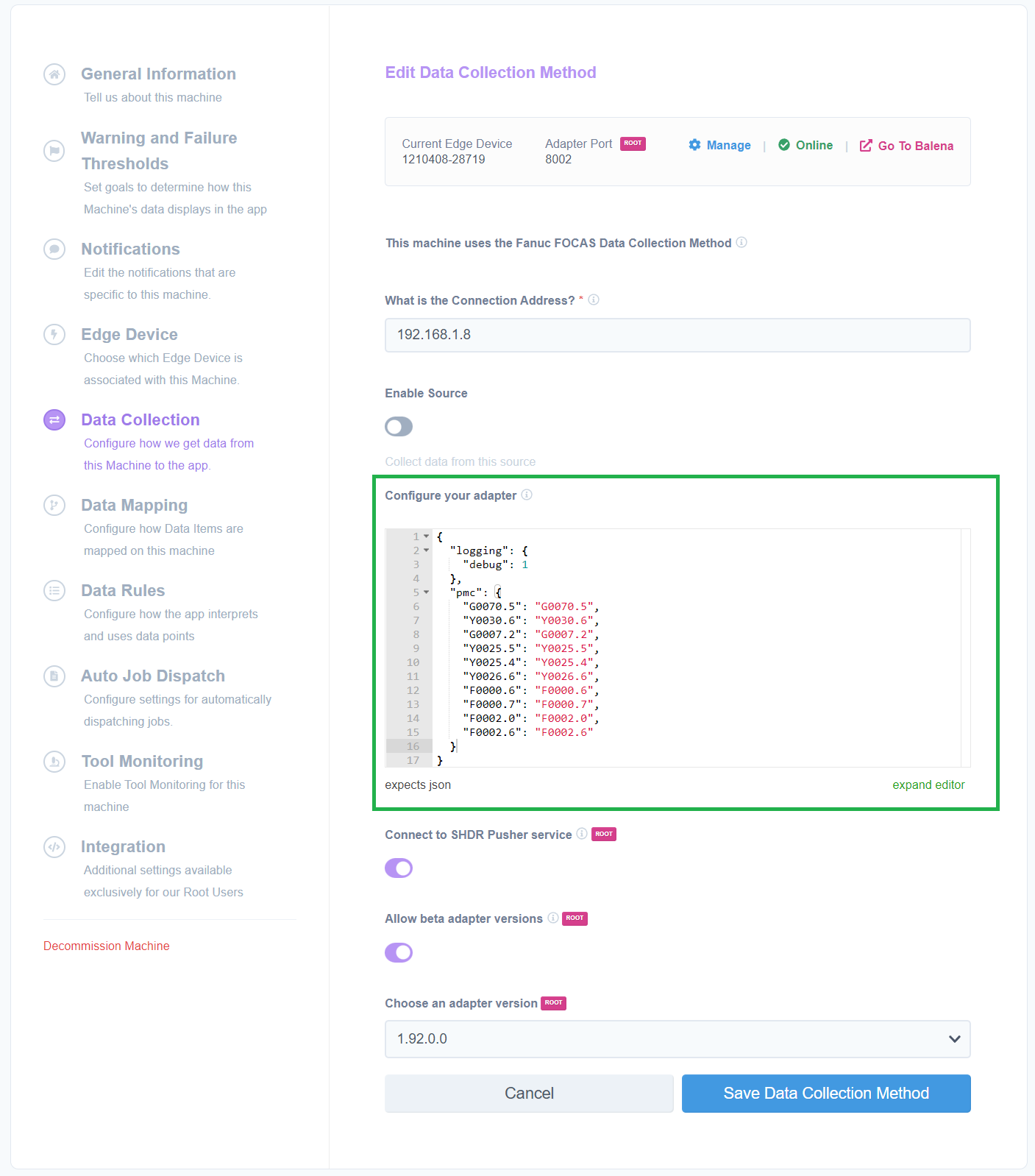Disable Connect to SHDR Pusher service toggle
1035x1176 pixels.
click(399, 868)
